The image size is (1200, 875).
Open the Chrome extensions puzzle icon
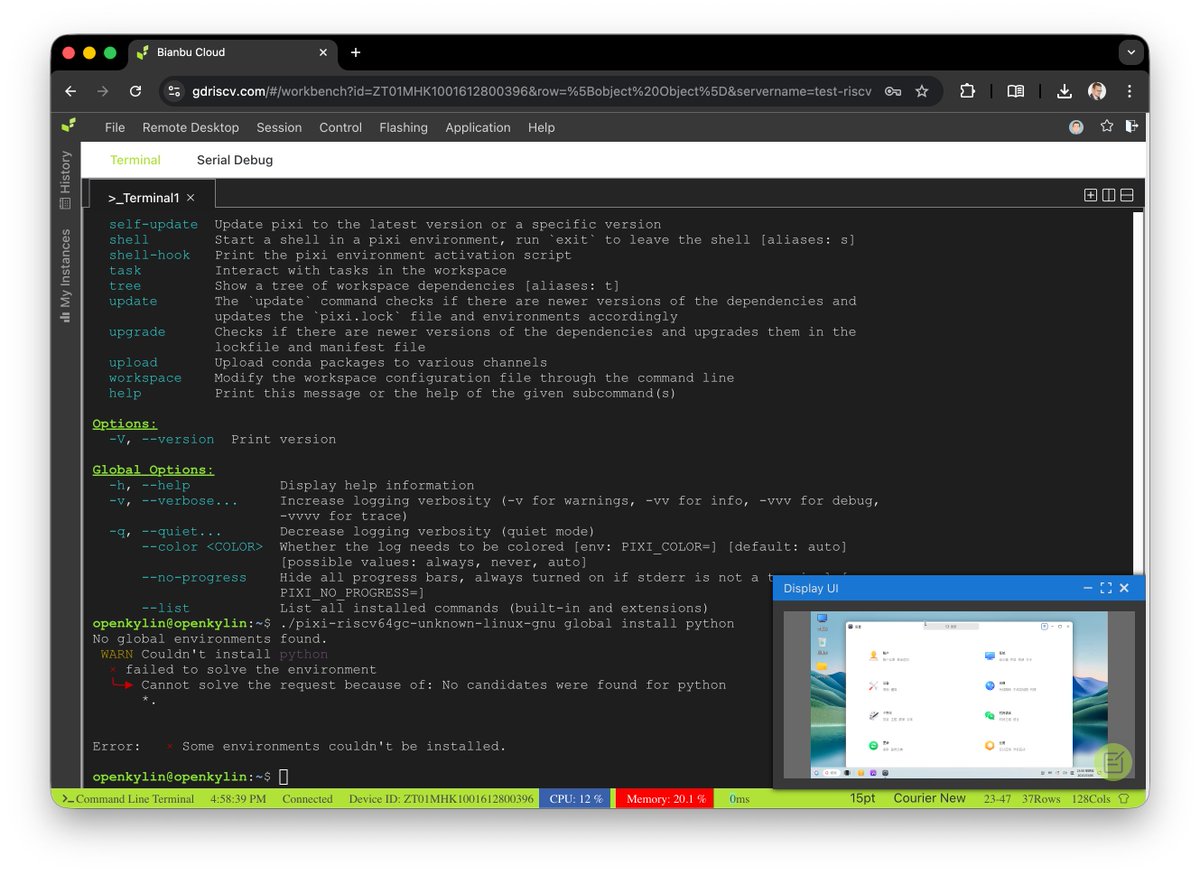point(967,91)
